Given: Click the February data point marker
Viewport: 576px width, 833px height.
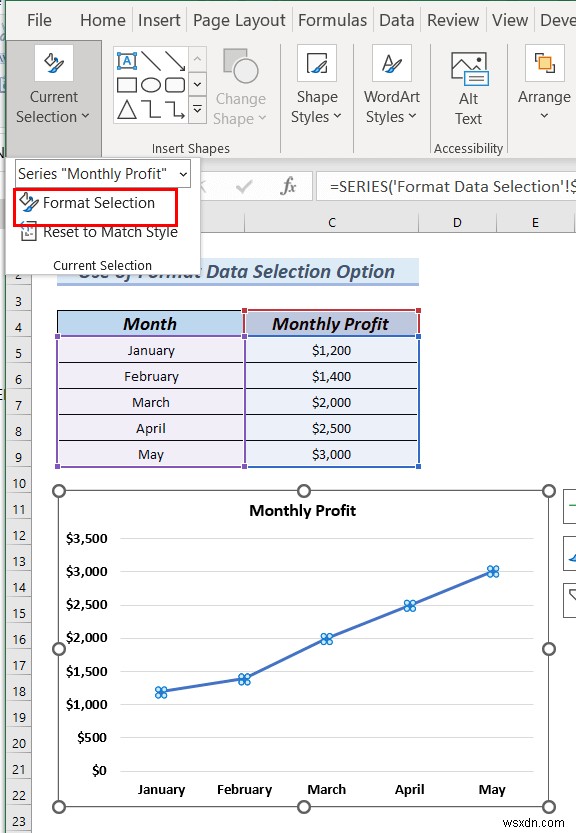Looking at the screenshot, I should pos(244,679).
